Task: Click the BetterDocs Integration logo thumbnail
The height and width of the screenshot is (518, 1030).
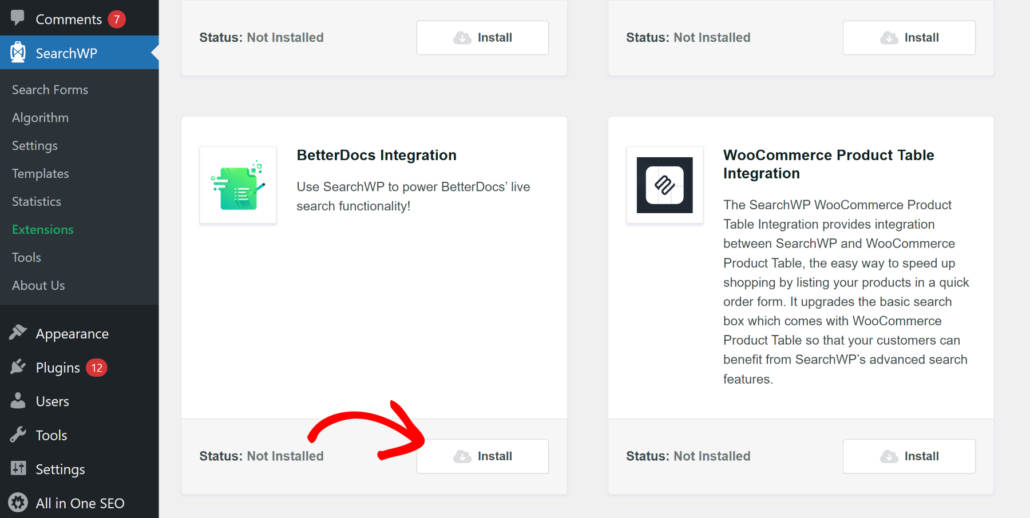Action: (x=238, y=185)
